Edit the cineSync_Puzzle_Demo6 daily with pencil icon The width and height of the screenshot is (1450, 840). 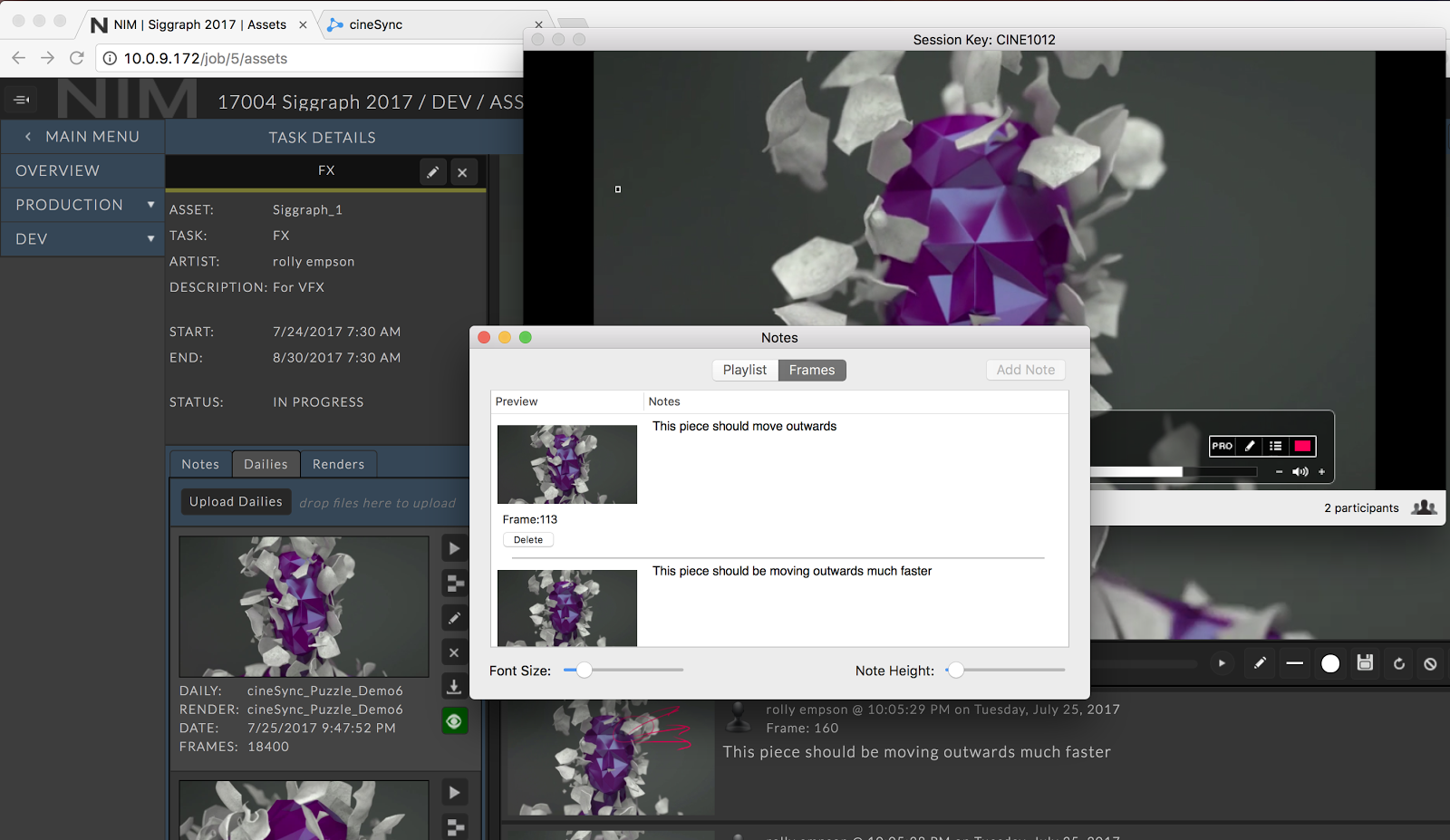pos(454,618)
